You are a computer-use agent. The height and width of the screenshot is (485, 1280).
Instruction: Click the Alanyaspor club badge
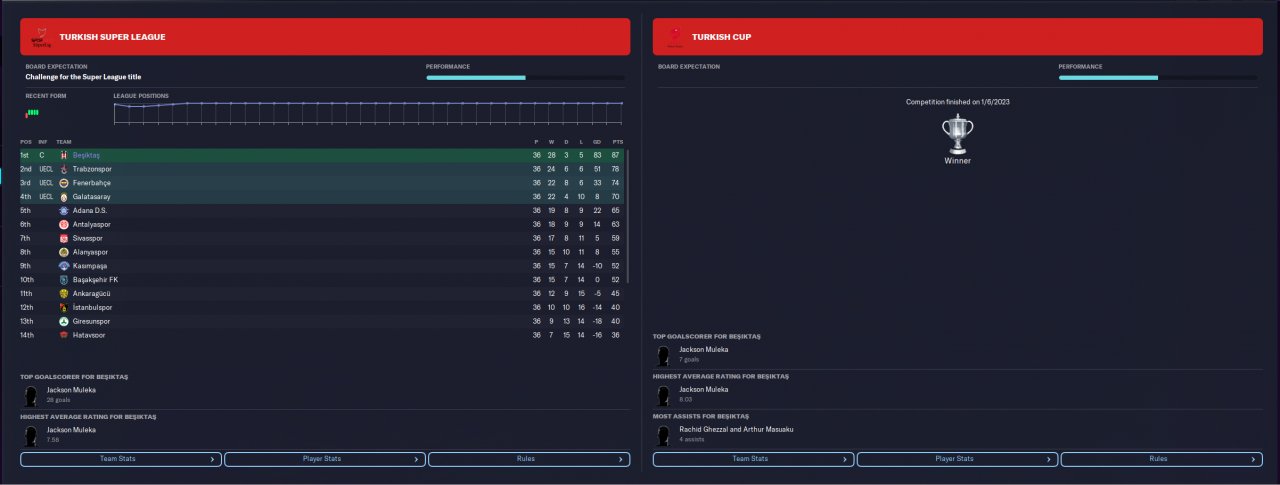click(x=64, y=252)
